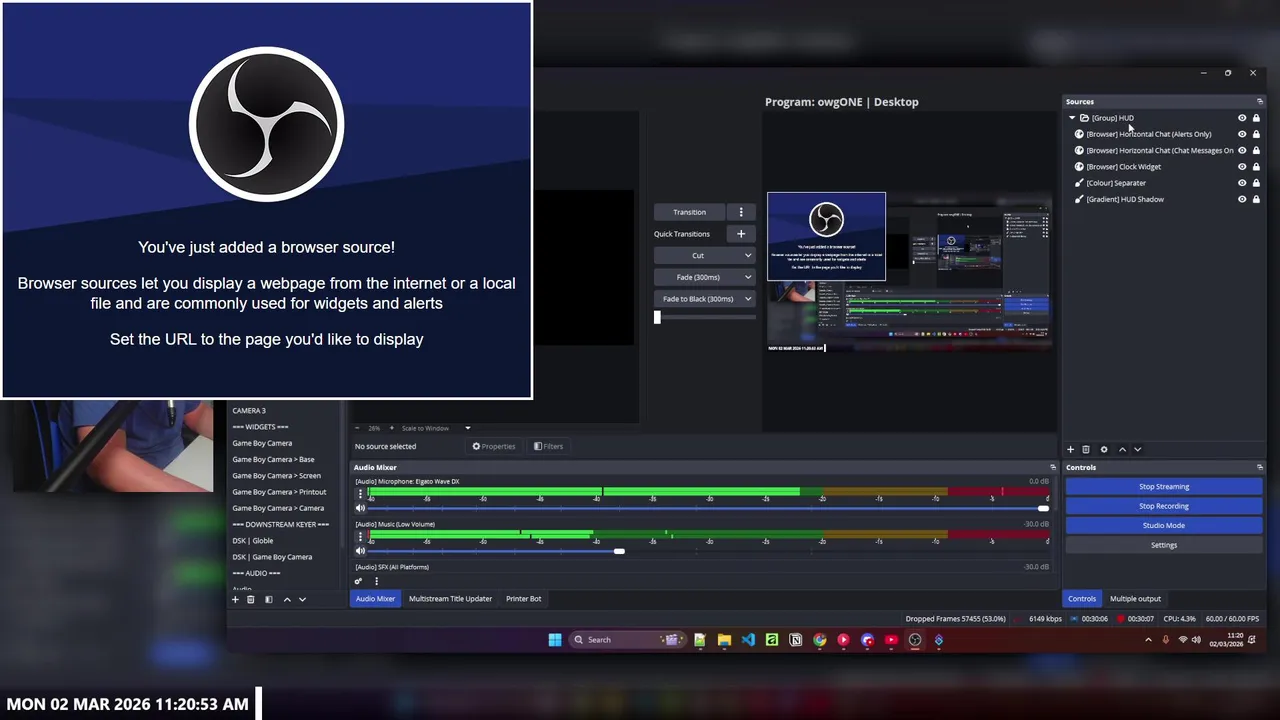1280x720 pixels.
Task: Toggle Studio Mode button
Action: [1164, 526]
